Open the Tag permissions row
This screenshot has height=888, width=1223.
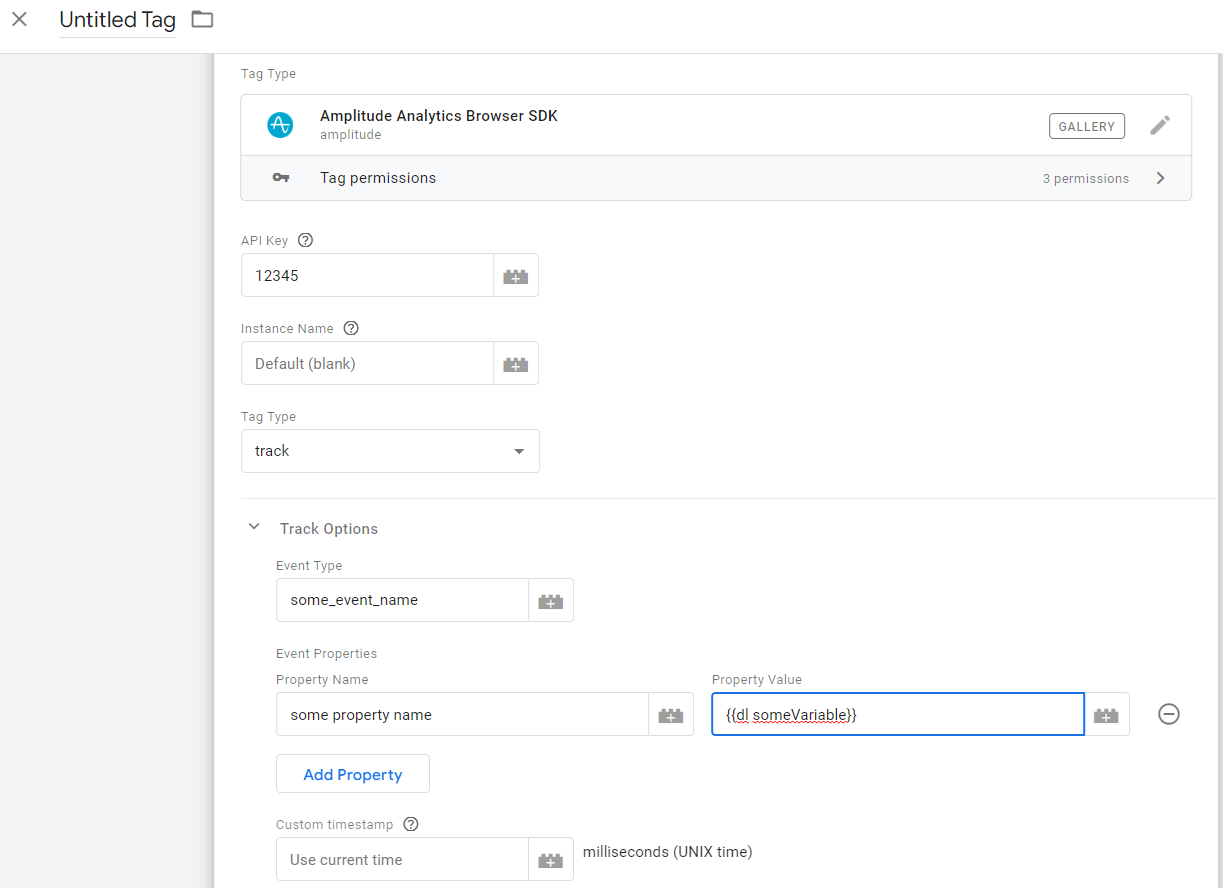point(716,178)
